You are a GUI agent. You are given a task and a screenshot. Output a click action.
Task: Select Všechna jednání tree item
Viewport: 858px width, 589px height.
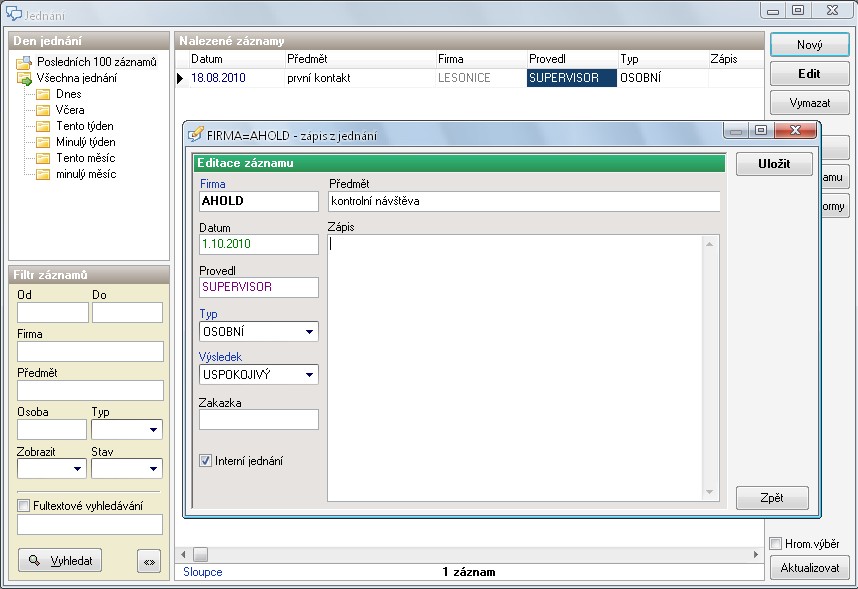pyautogui.click(x=77, y=78)
